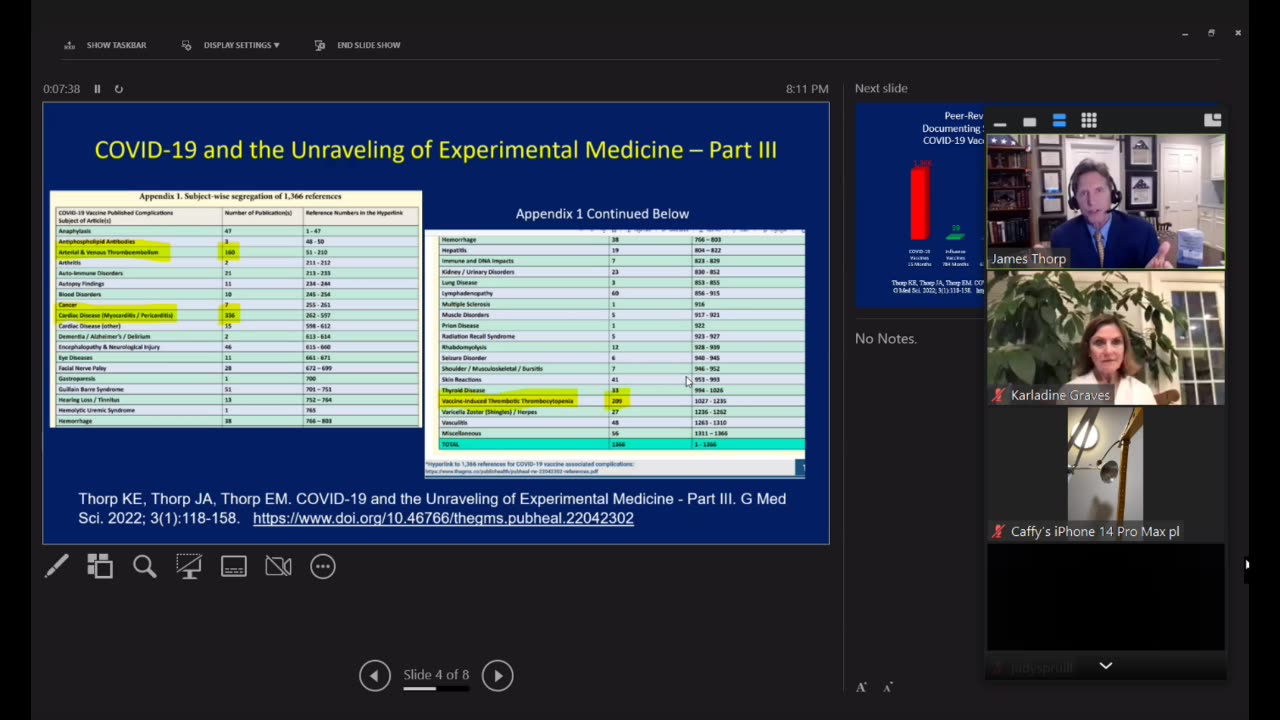Switch Zoom panel to grid gallery view
The image size is (1280, 720).
pyautogui.click(x=1089, y=121)
